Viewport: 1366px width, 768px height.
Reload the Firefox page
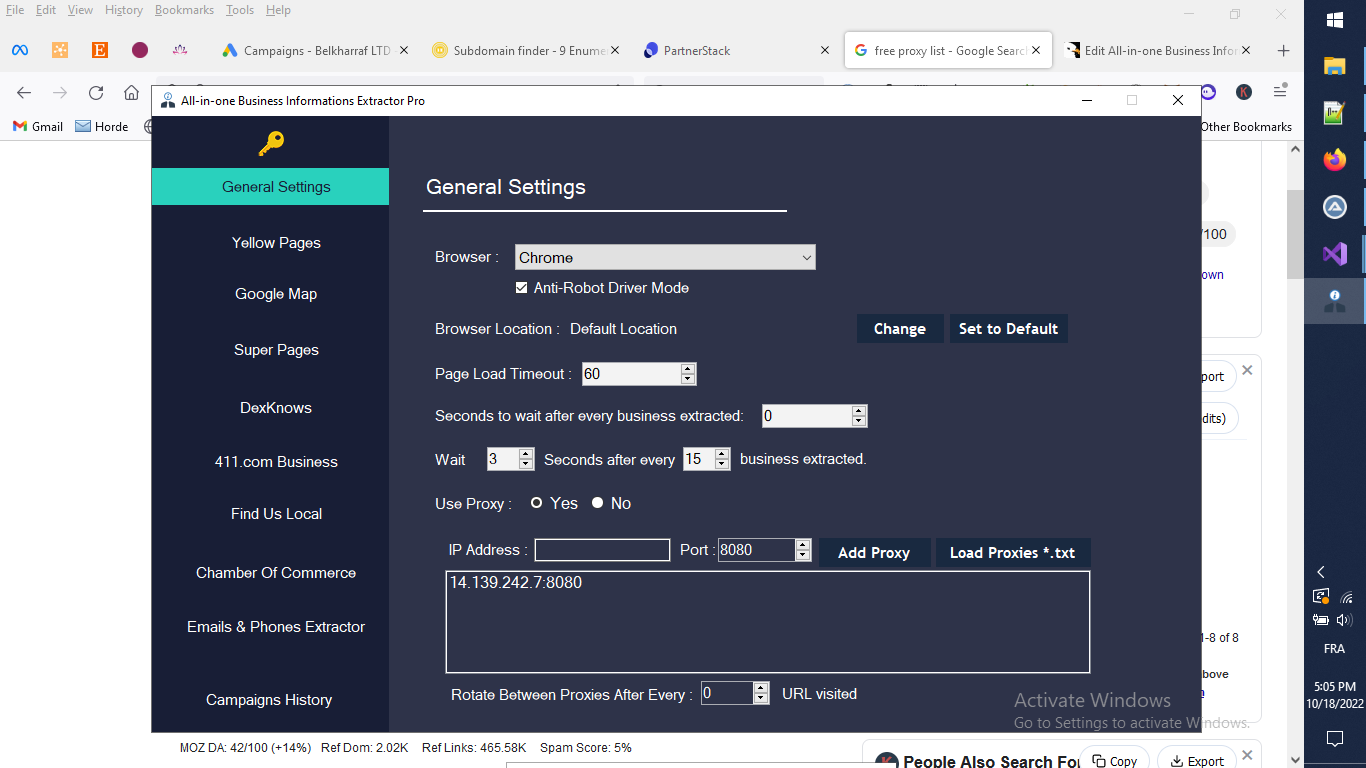(96, 92)
